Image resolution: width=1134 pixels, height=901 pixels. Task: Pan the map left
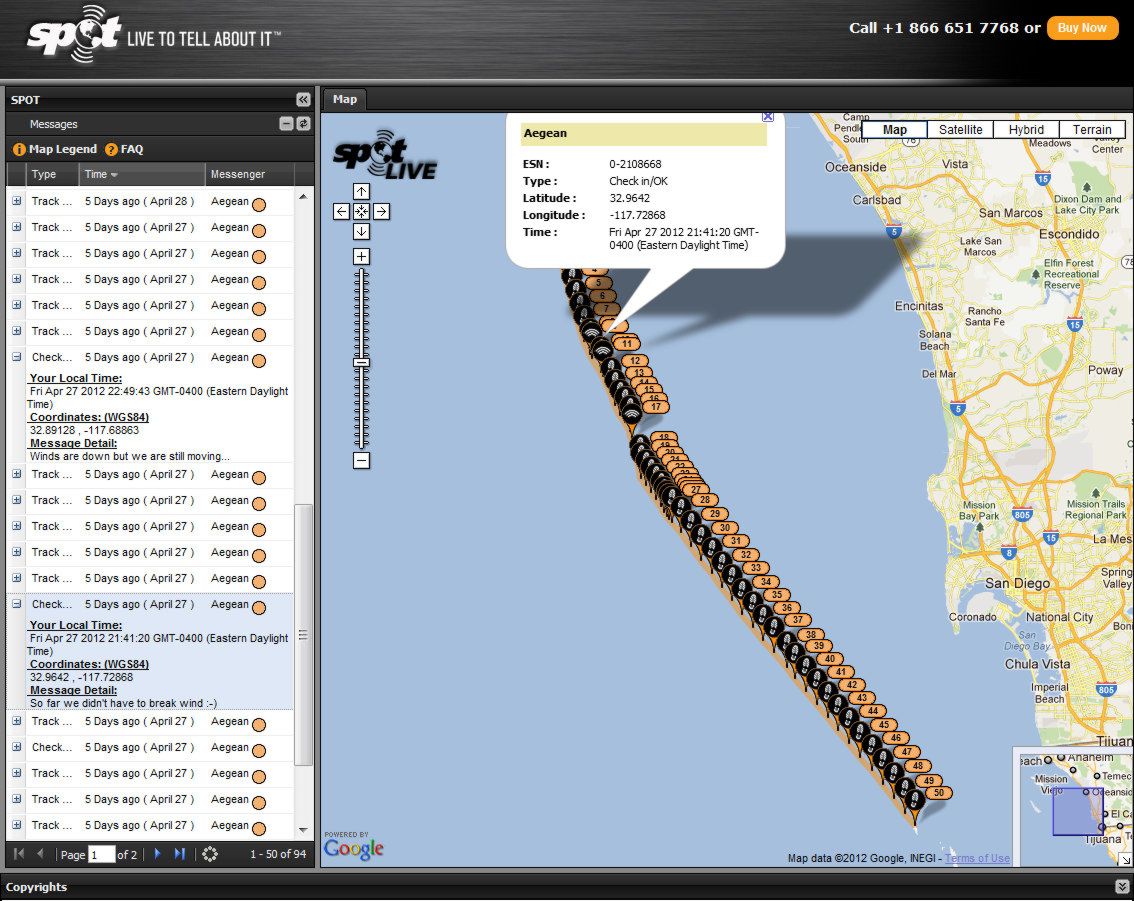click(x=341, y=211)
